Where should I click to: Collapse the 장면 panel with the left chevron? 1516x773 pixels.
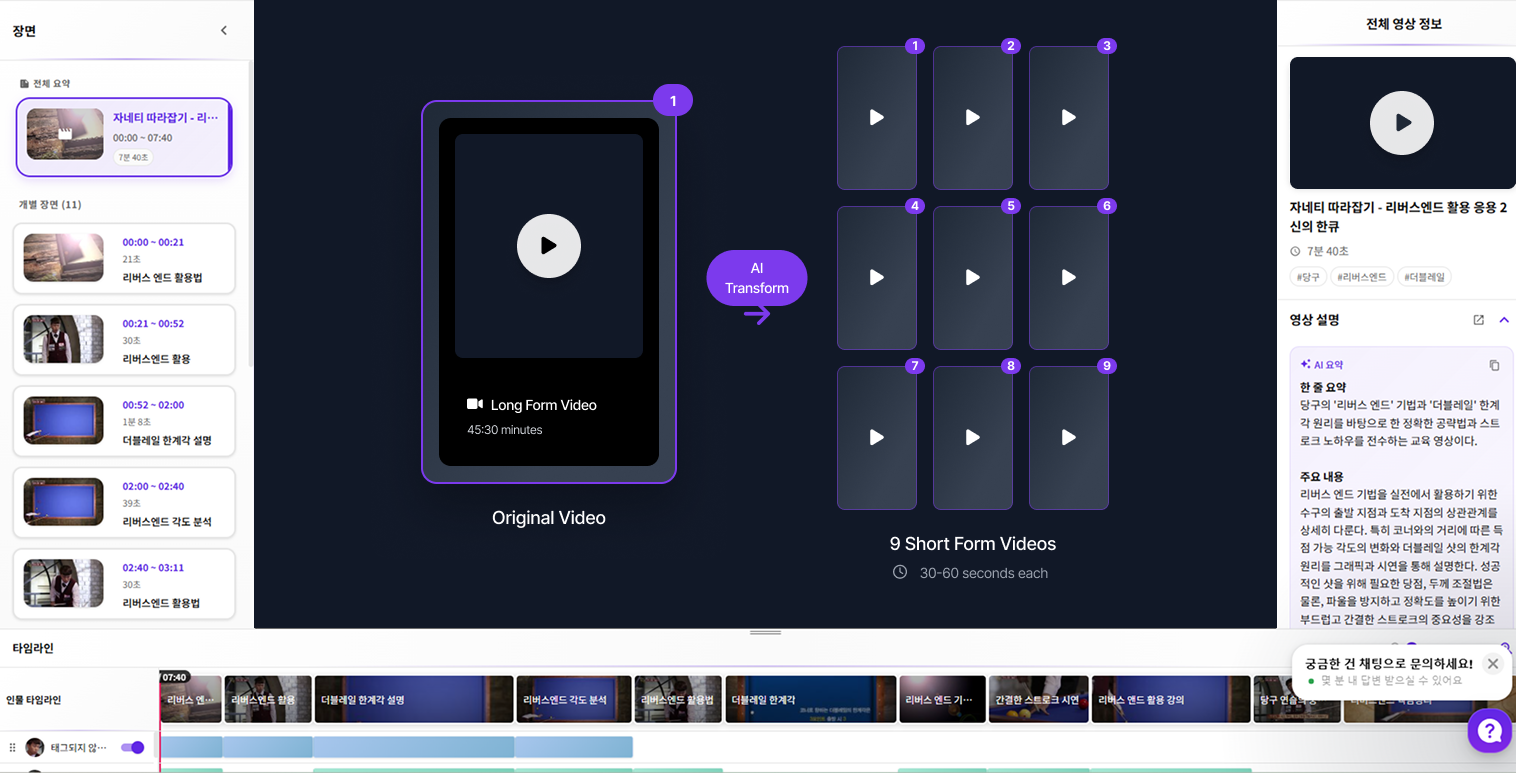pos(223,30)
